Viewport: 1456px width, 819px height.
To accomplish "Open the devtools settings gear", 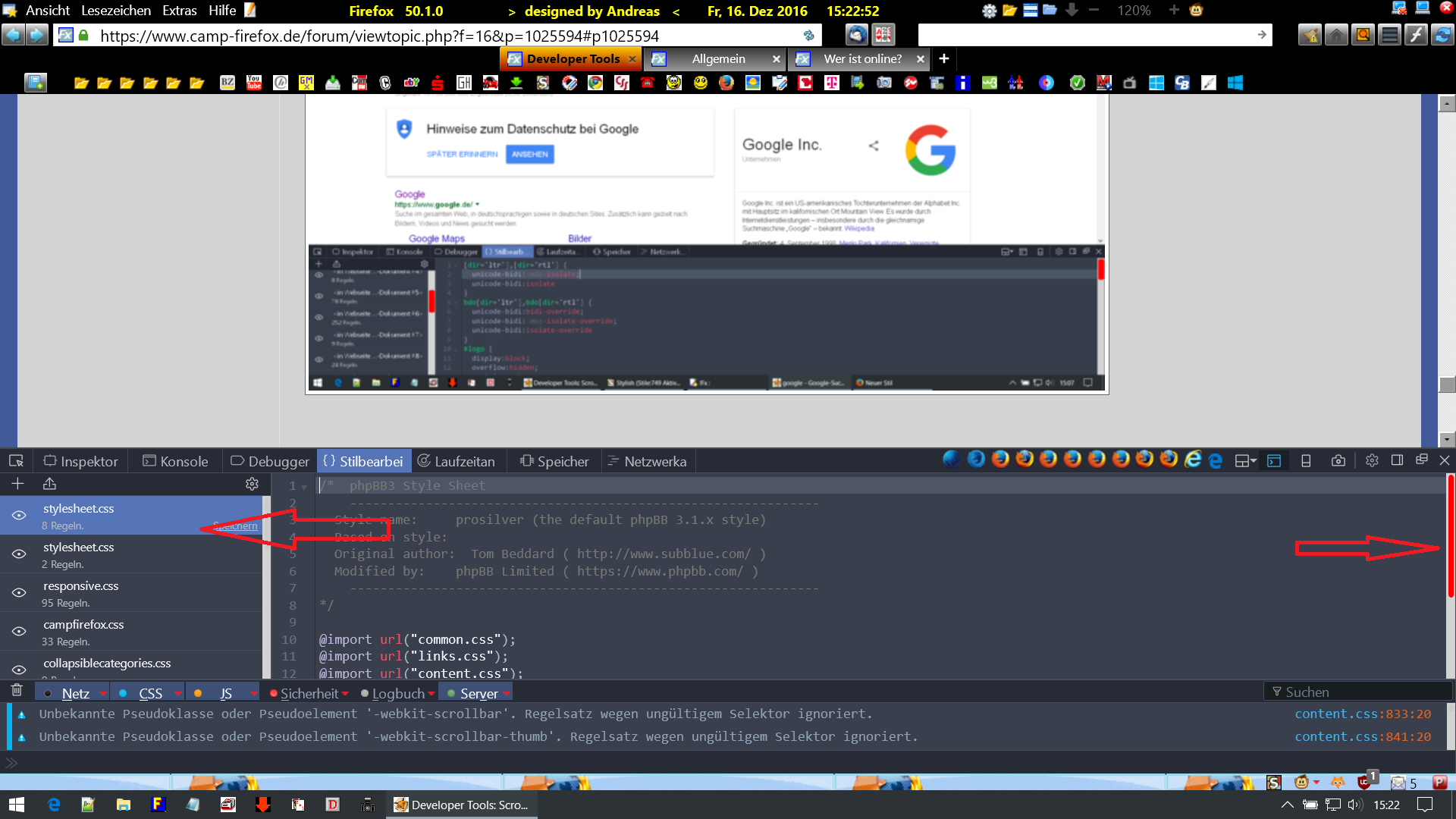I will pyautogui.click(x=1371, y=461).
